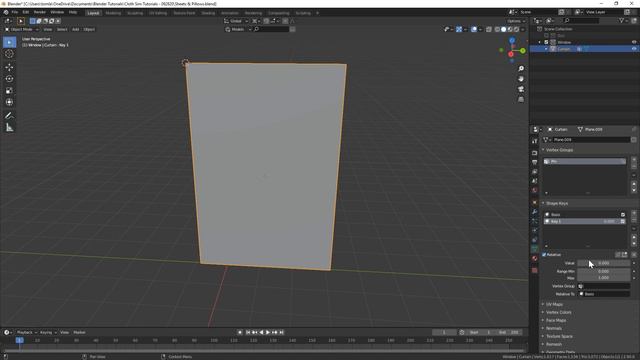This screenshot has width=640, height=360.
Task: Collapse the Window collection in outliner
Action: [x=540, y=42]
